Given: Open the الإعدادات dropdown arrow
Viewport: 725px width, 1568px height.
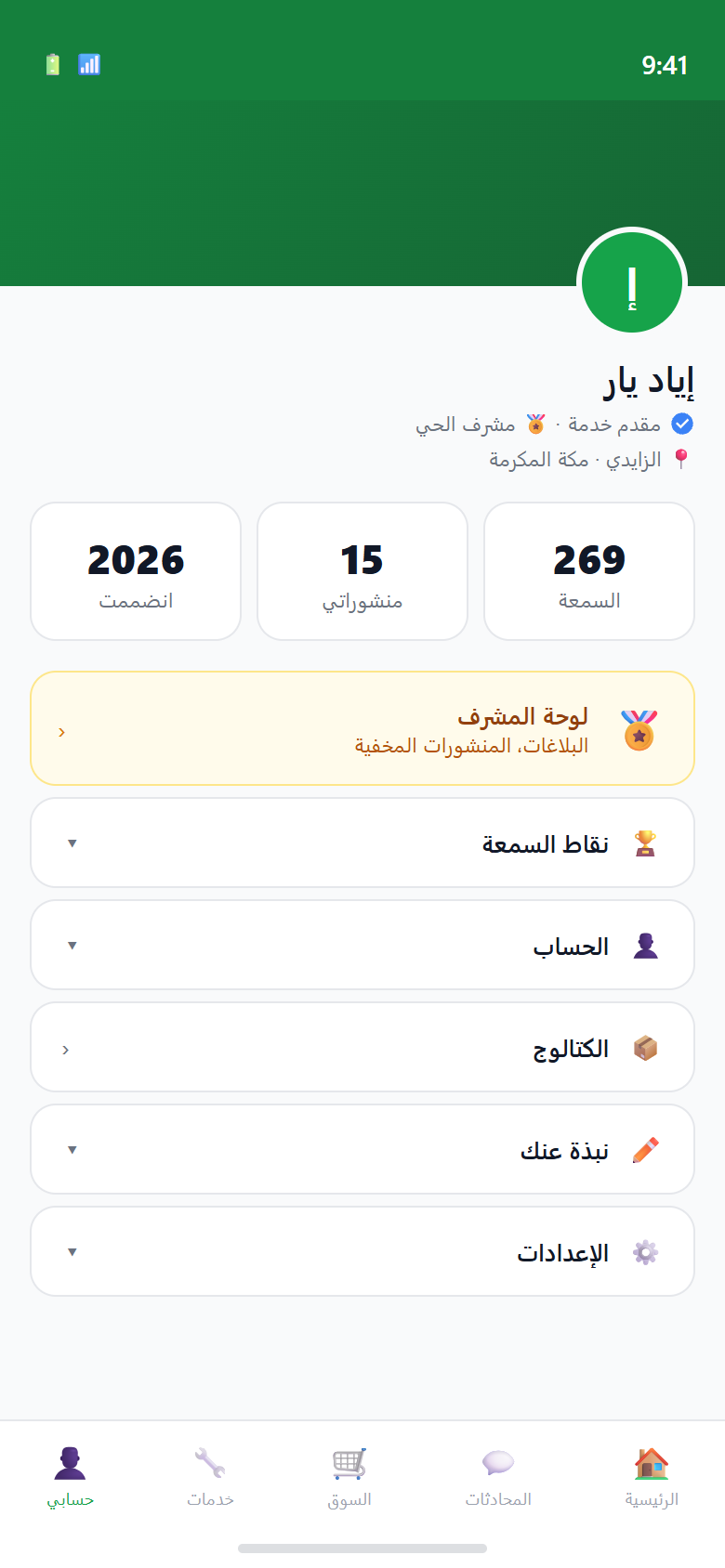Looking at the screenshot, I should (72, 1251).
